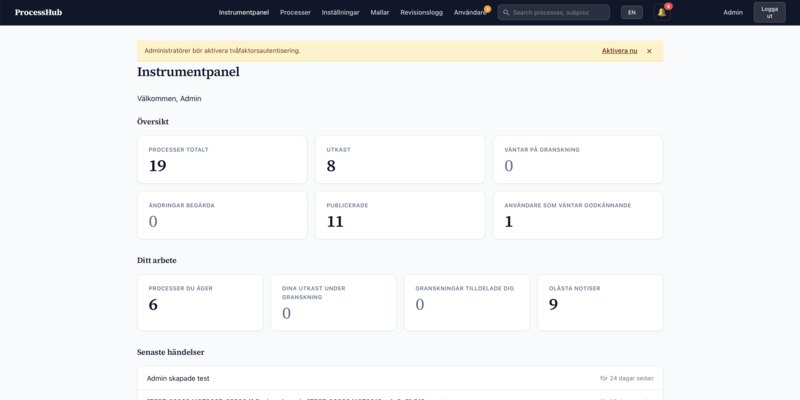Viewport: 800px width, 400px height.
Task: Select the Väntar på granskning card
Action: [x=578, y=159]
